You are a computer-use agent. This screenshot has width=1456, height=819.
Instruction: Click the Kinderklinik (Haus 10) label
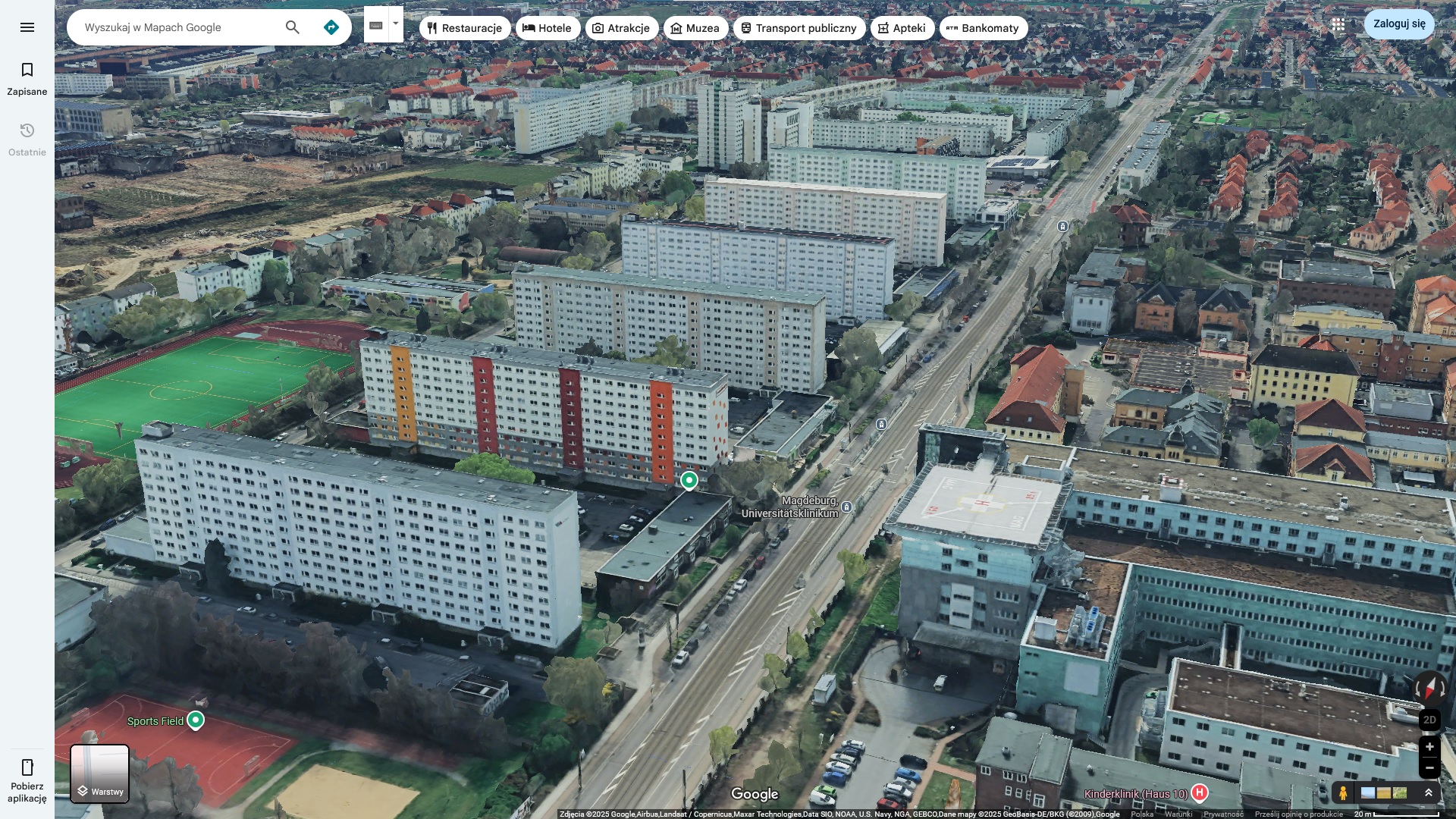1136,794
